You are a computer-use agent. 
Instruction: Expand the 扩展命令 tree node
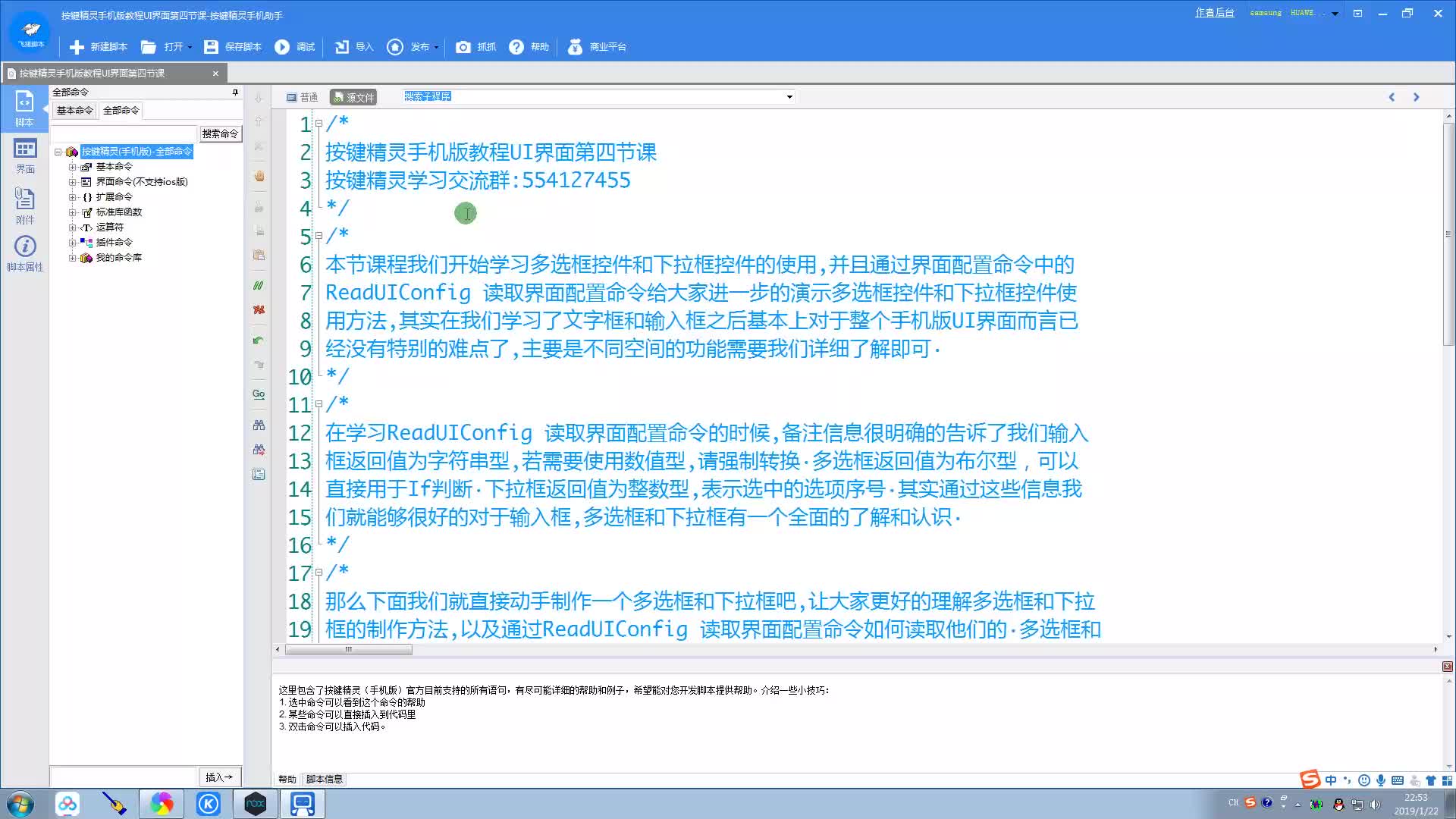73,197
